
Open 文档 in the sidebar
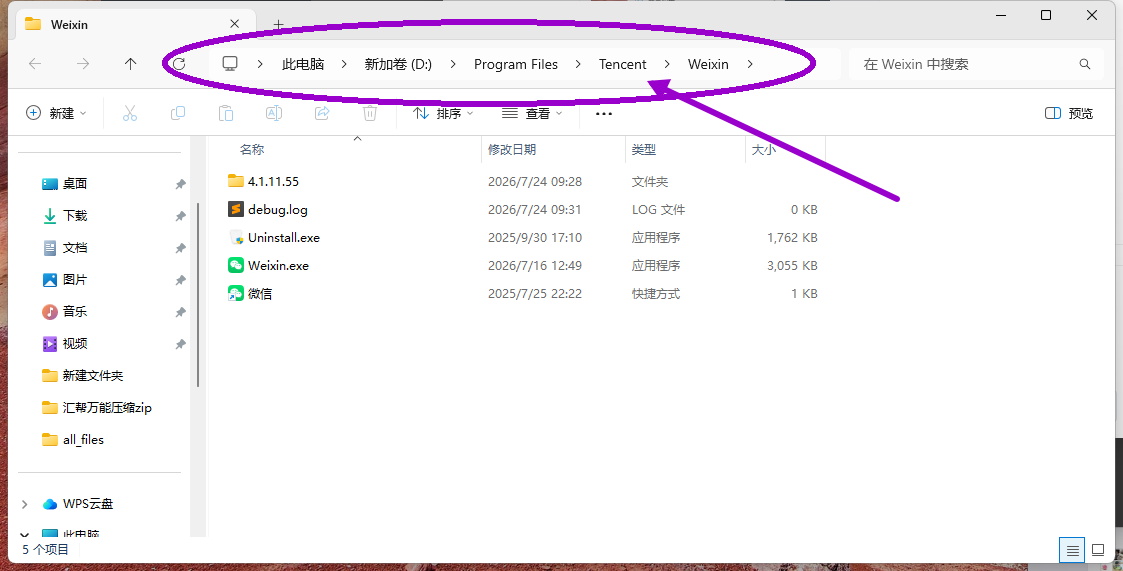[75, 248]
